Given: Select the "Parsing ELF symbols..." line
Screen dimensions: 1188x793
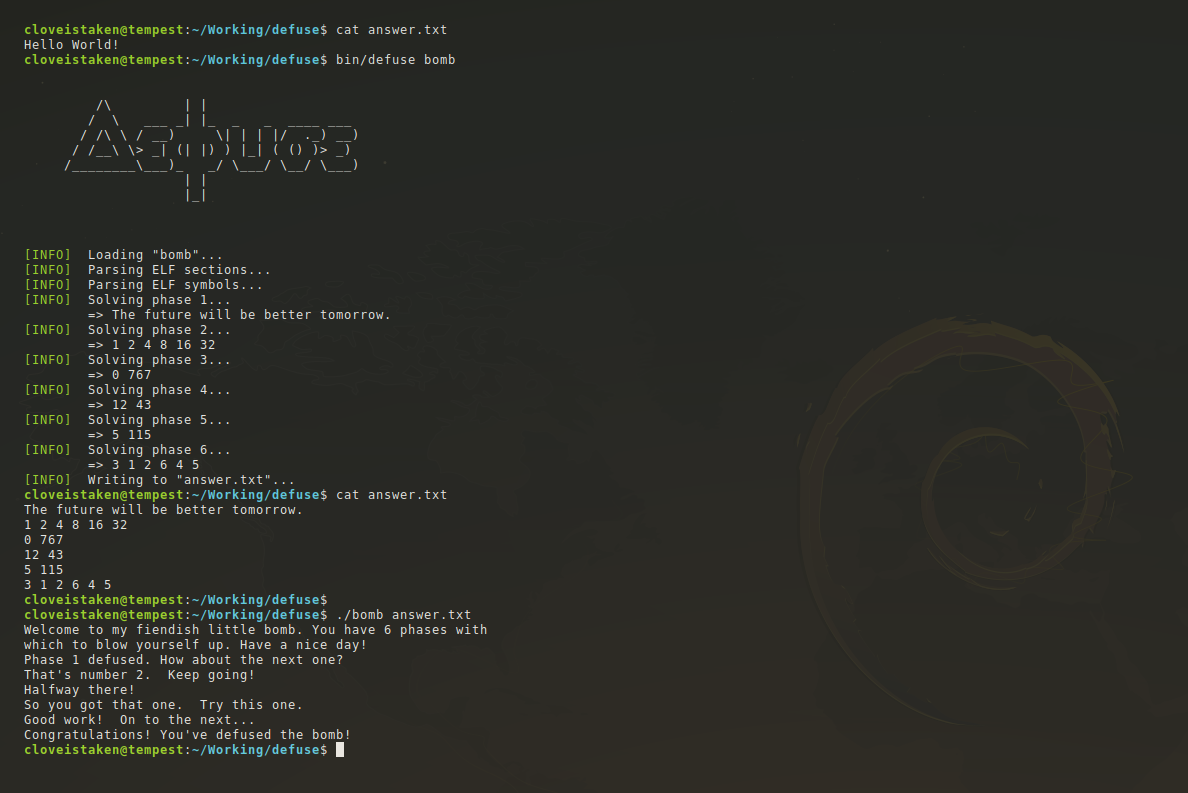Looking at the screenshot, I should point(175,286).
